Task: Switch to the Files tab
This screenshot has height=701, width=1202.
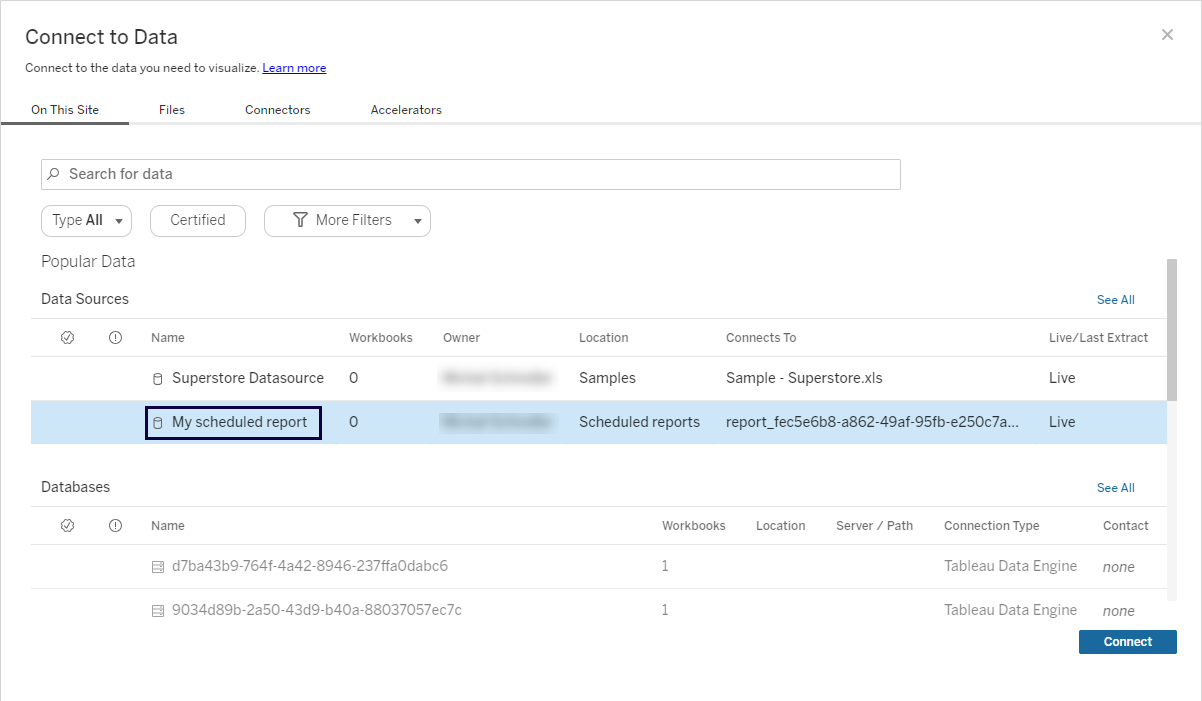Action: tap(172, 110)
